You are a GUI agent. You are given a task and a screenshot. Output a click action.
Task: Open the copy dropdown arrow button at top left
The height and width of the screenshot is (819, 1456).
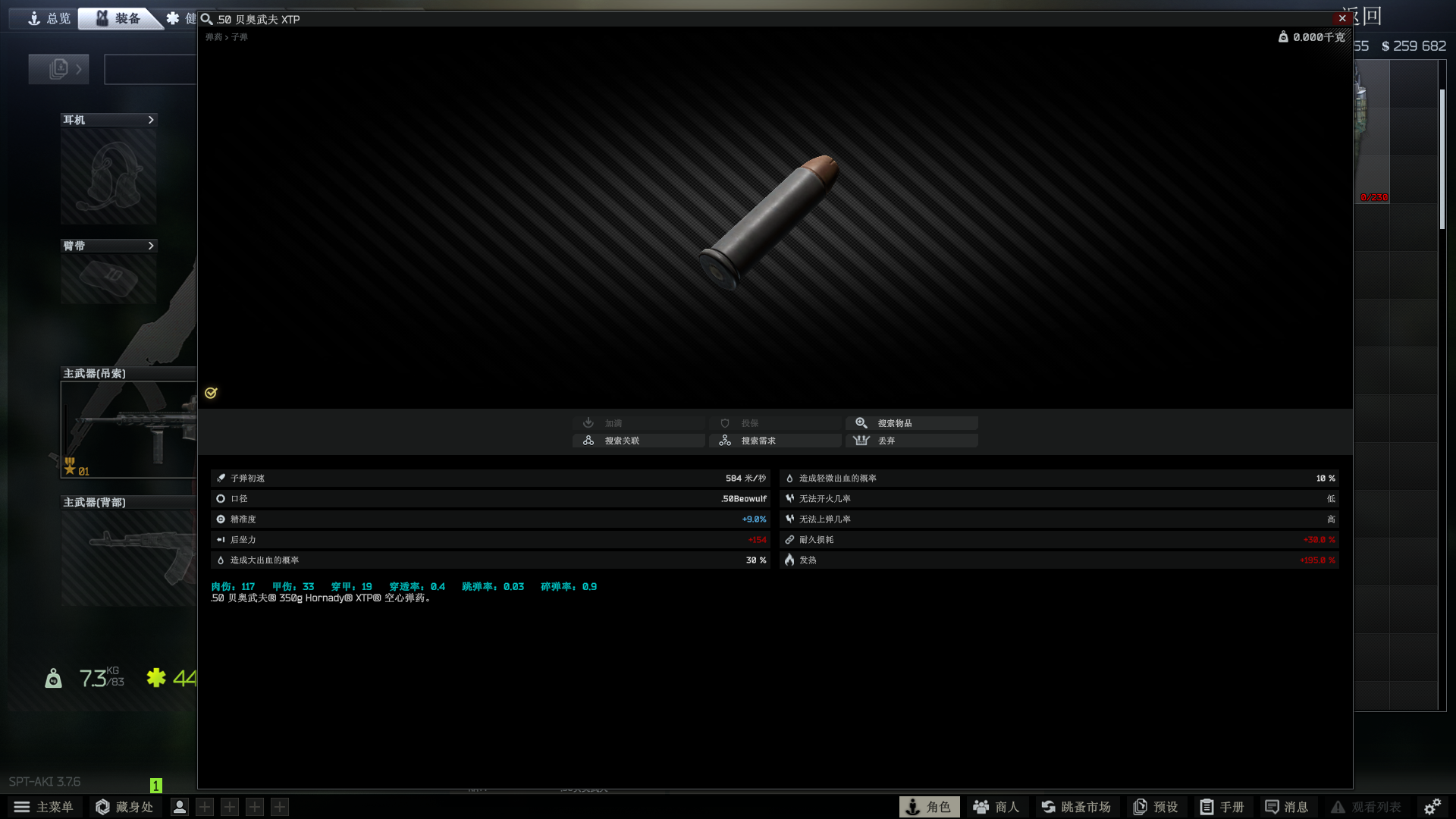click(x=59, y=69)
